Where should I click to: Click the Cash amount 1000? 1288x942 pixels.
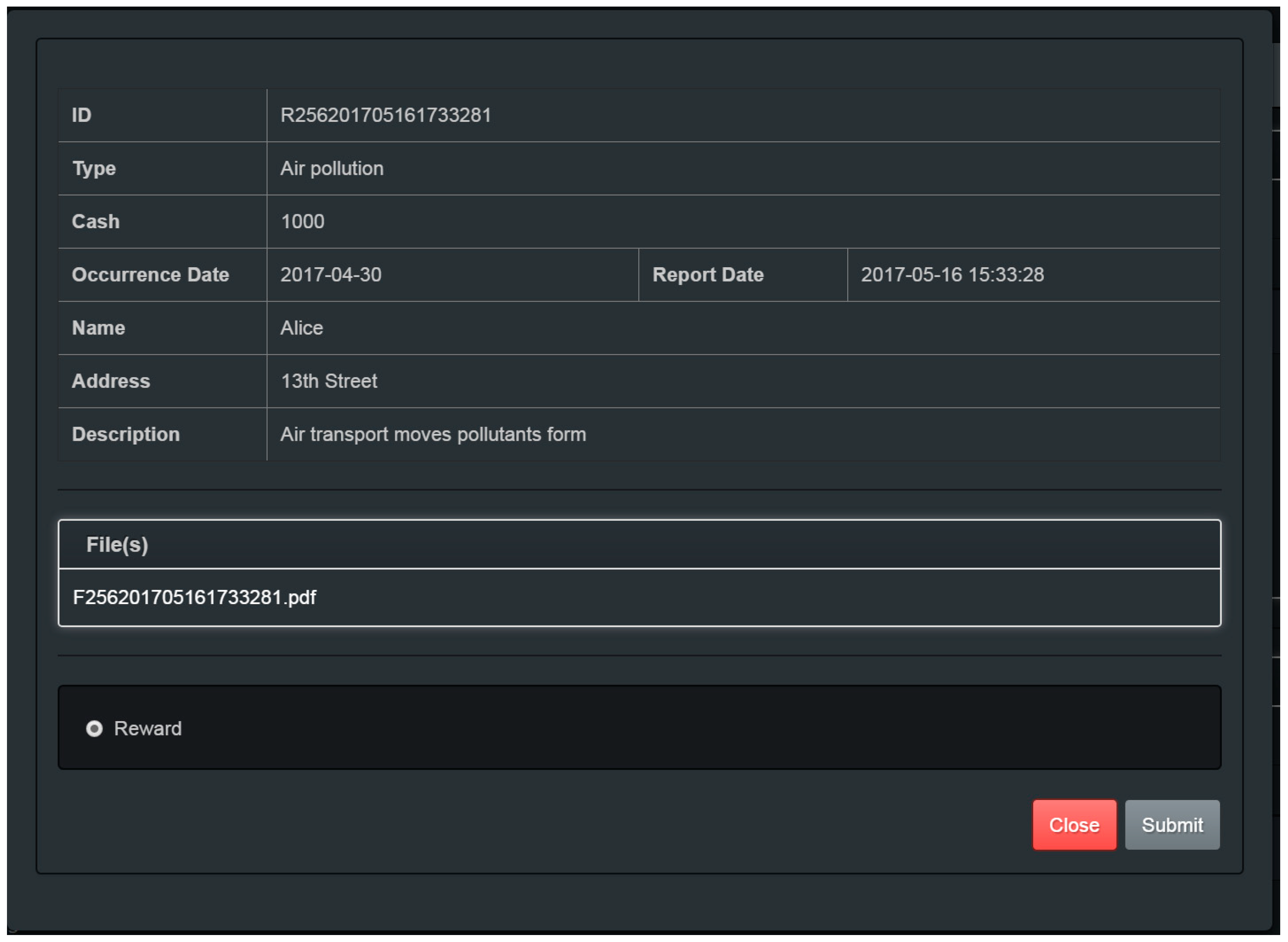302,221
